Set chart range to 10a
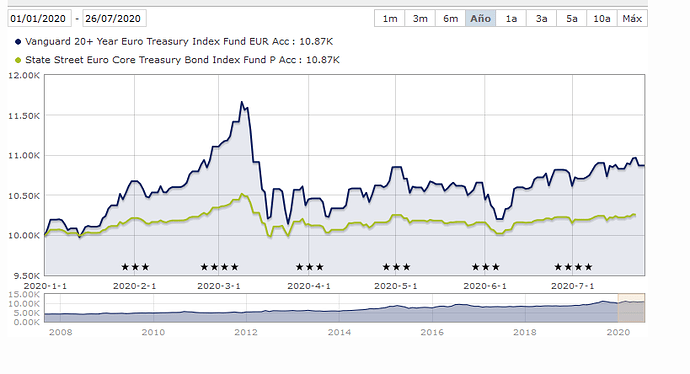The width and height of the screenshot is (690, 374). [602, 18]
